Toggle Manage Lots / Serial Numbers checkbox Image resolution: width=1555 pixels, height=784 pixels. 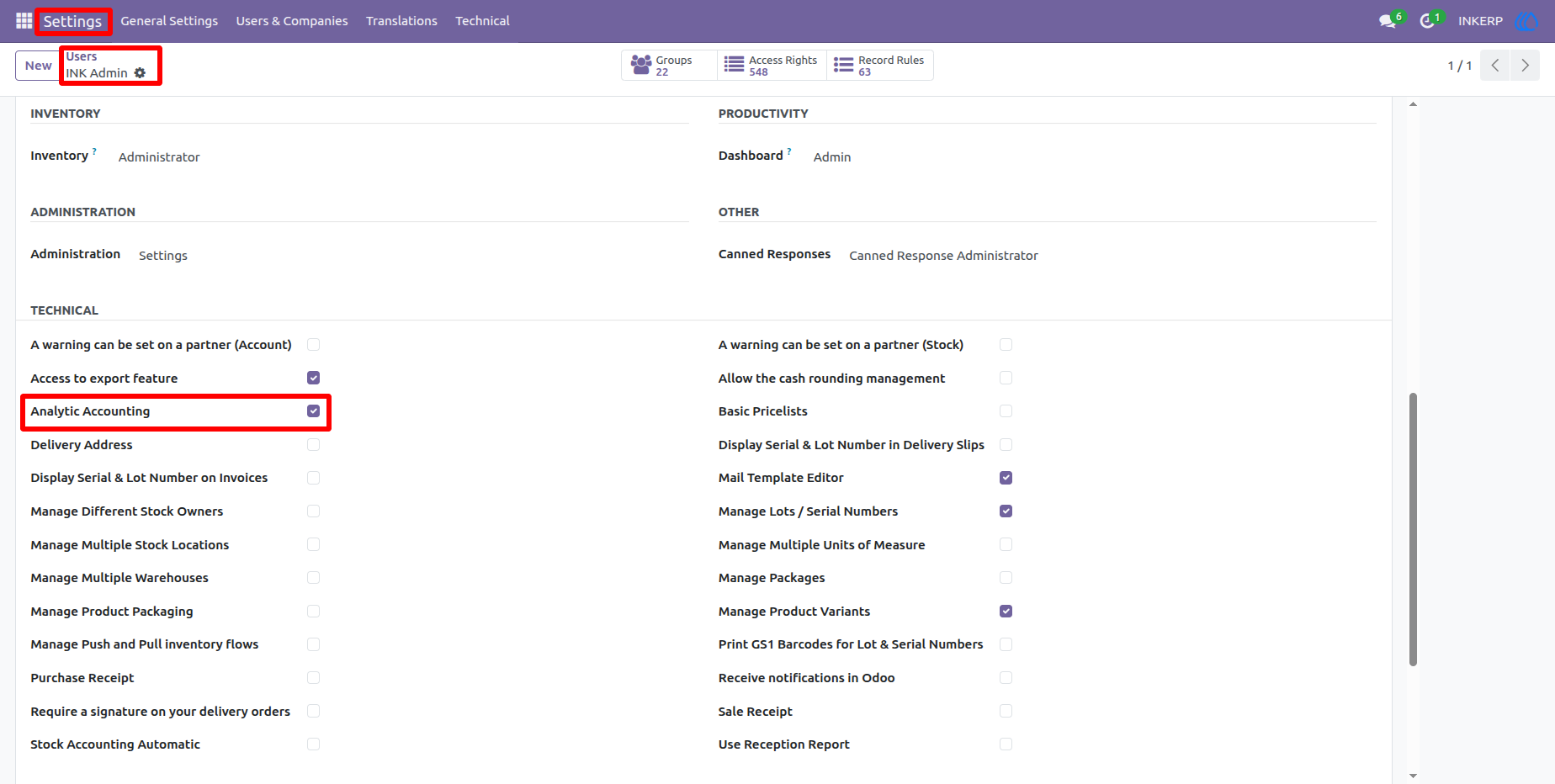click(1006, 511)
